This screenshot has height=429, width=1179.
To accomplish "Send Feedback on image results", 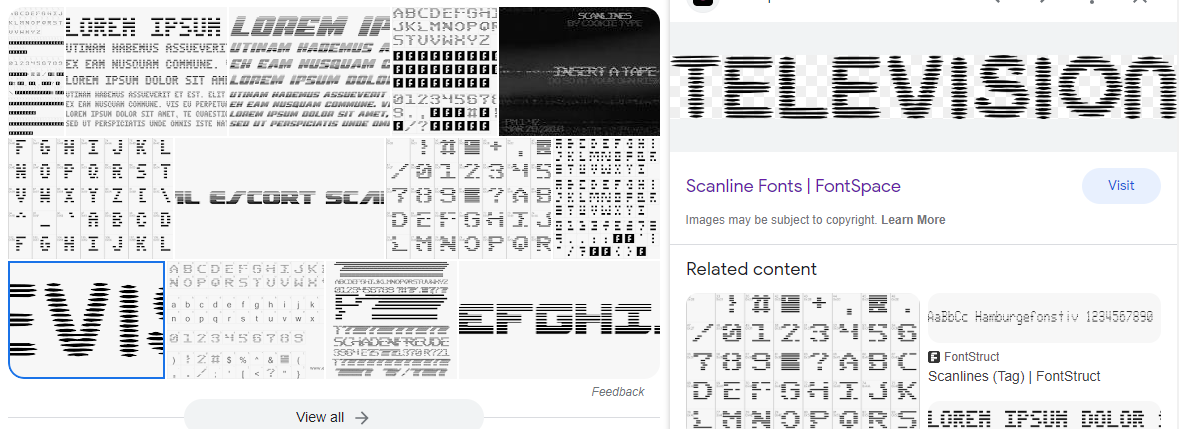I will click(618, 391).
